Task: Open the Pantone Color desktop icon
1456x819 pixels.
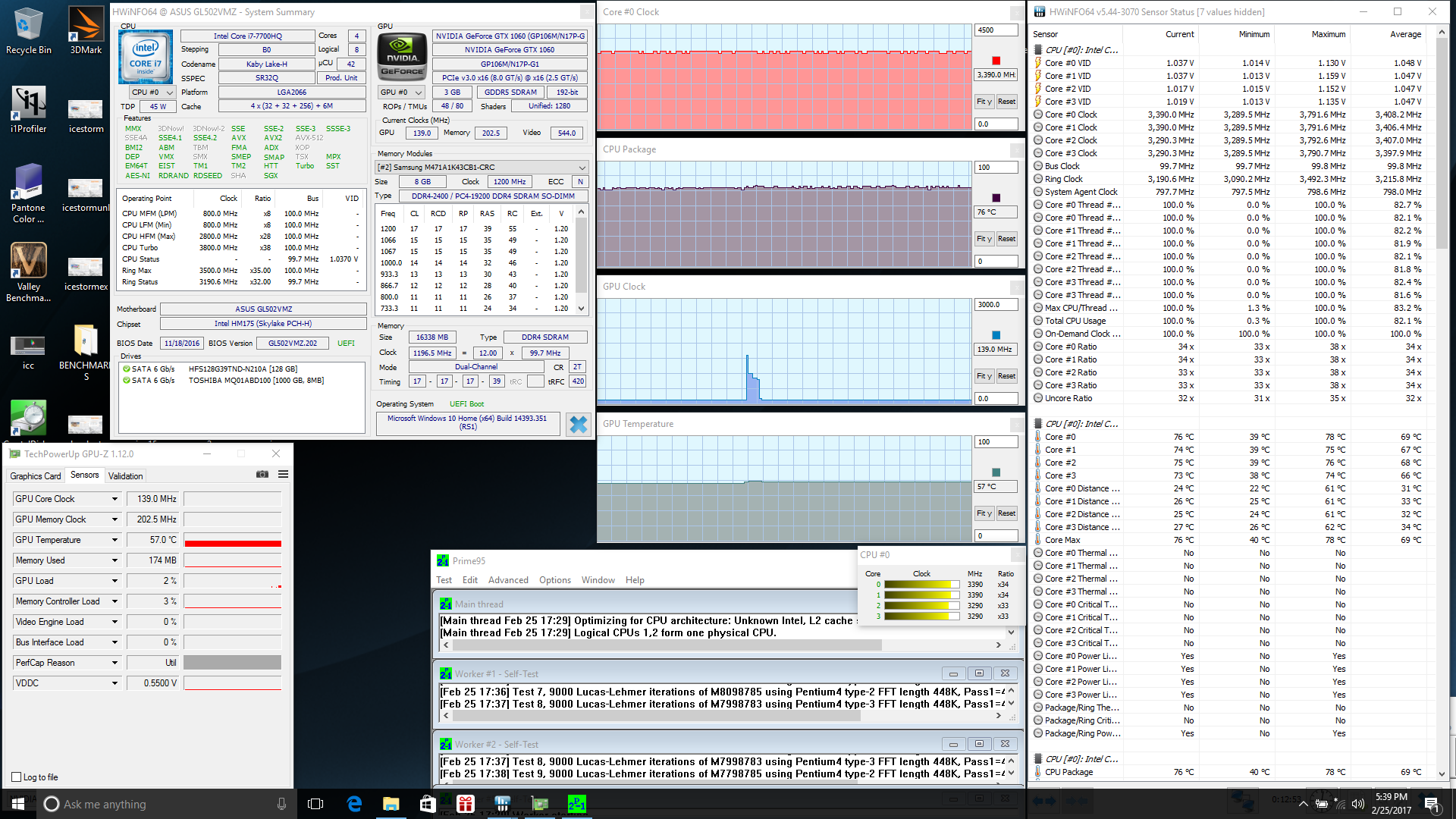Action: pos(28,193)
